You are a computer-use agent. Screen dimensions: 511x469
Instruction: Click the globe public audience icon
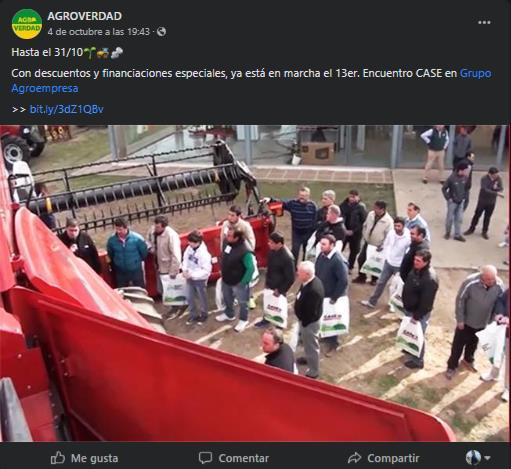point(161,32)
